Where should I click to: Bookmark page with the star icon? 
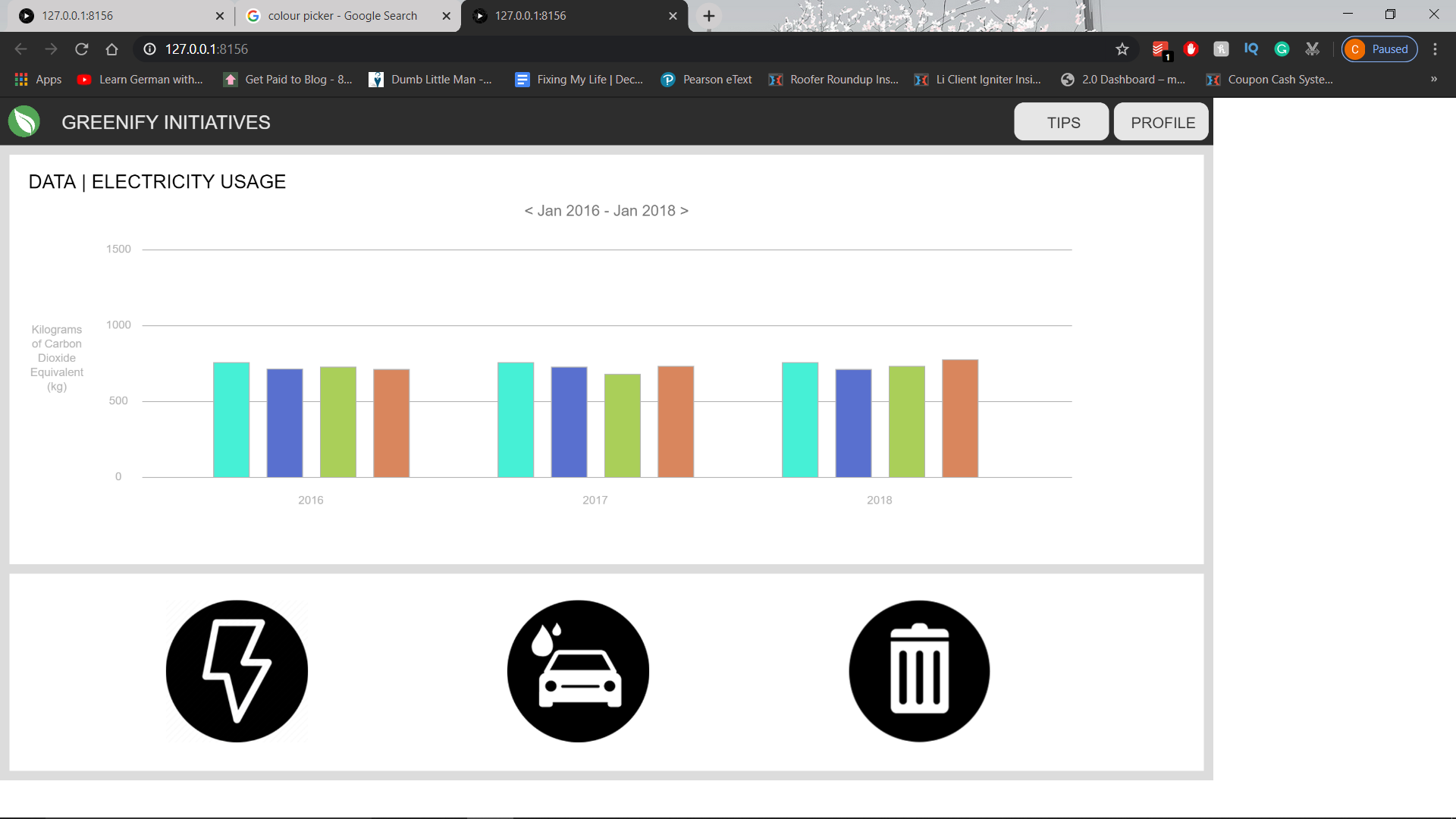click(1122, 49)
